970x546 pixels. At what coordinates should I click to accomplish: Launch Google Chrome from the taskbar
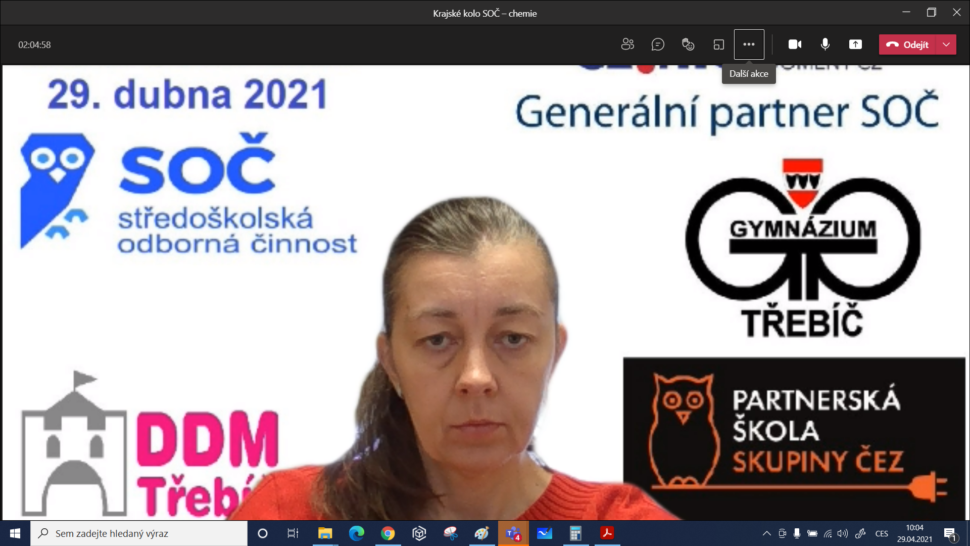click(x=388, y=533)
